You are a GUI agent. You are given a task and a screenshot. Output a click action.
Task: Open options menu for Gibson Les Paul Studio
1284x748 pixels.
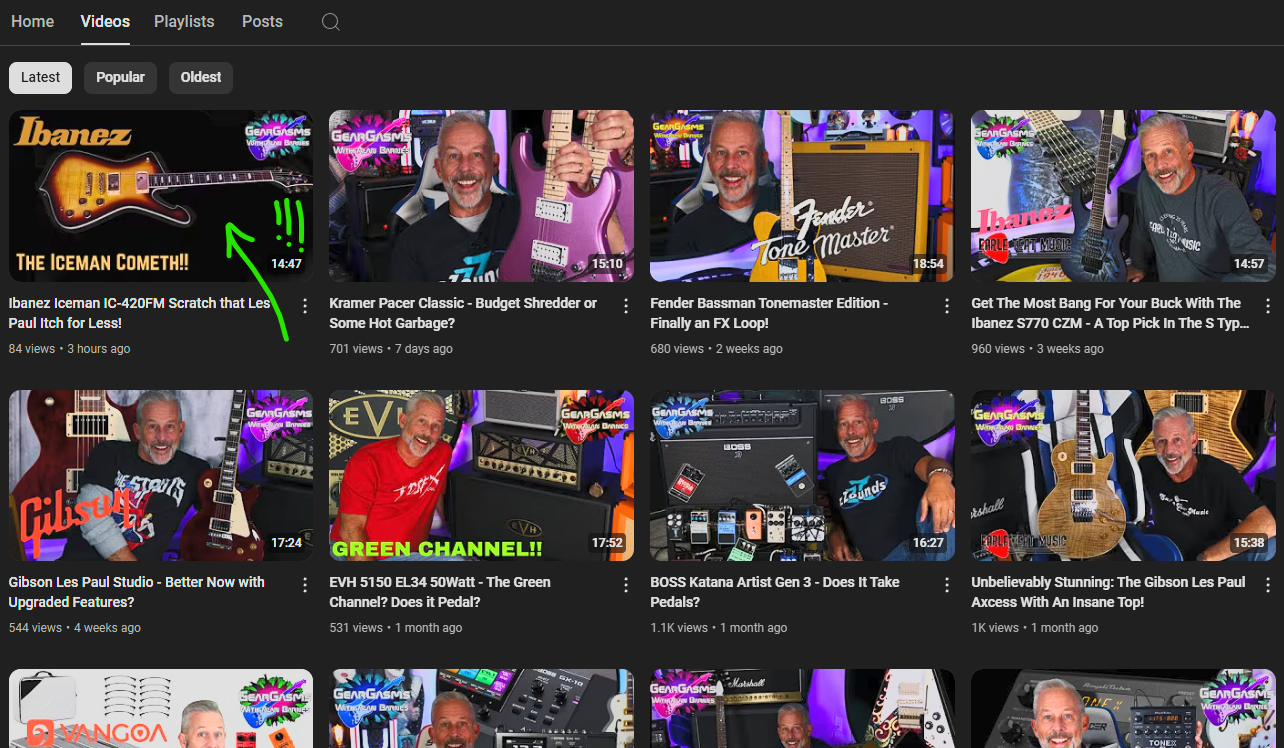[305, 584]
